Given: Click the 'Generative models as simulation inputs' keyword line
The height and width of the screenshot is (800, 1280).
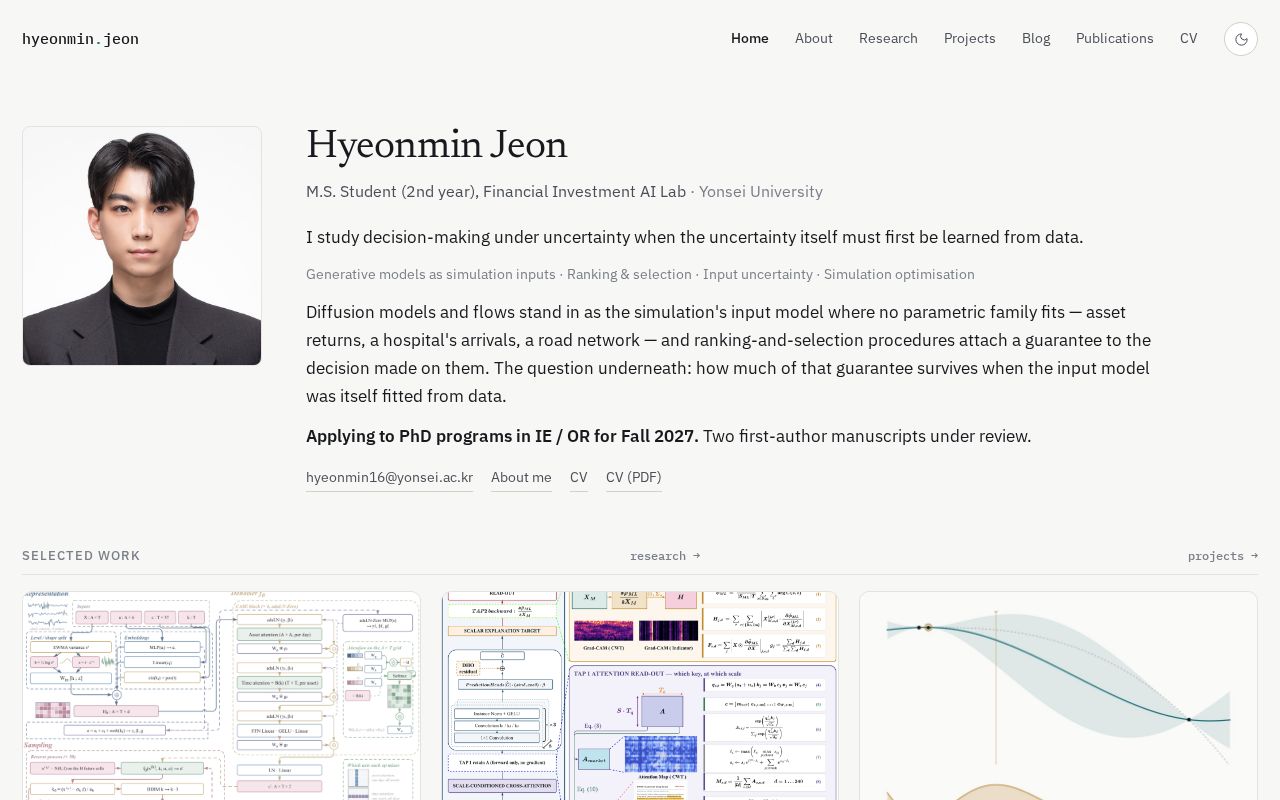Looking at the screenshot, I should (x=640, y=274).
